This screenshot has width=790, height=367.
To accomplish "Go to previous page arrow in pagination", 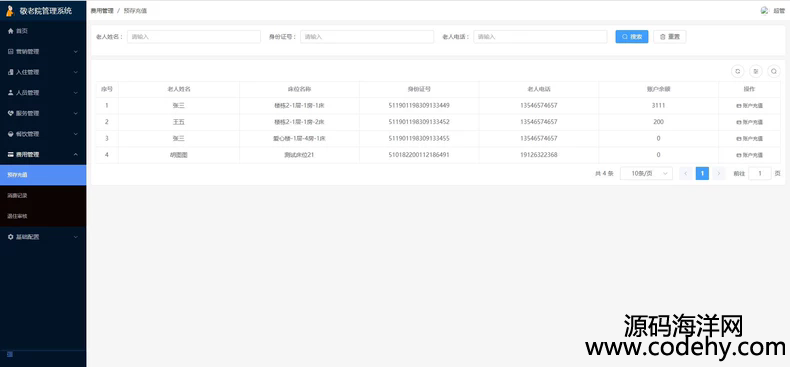I will click(685, 173).
